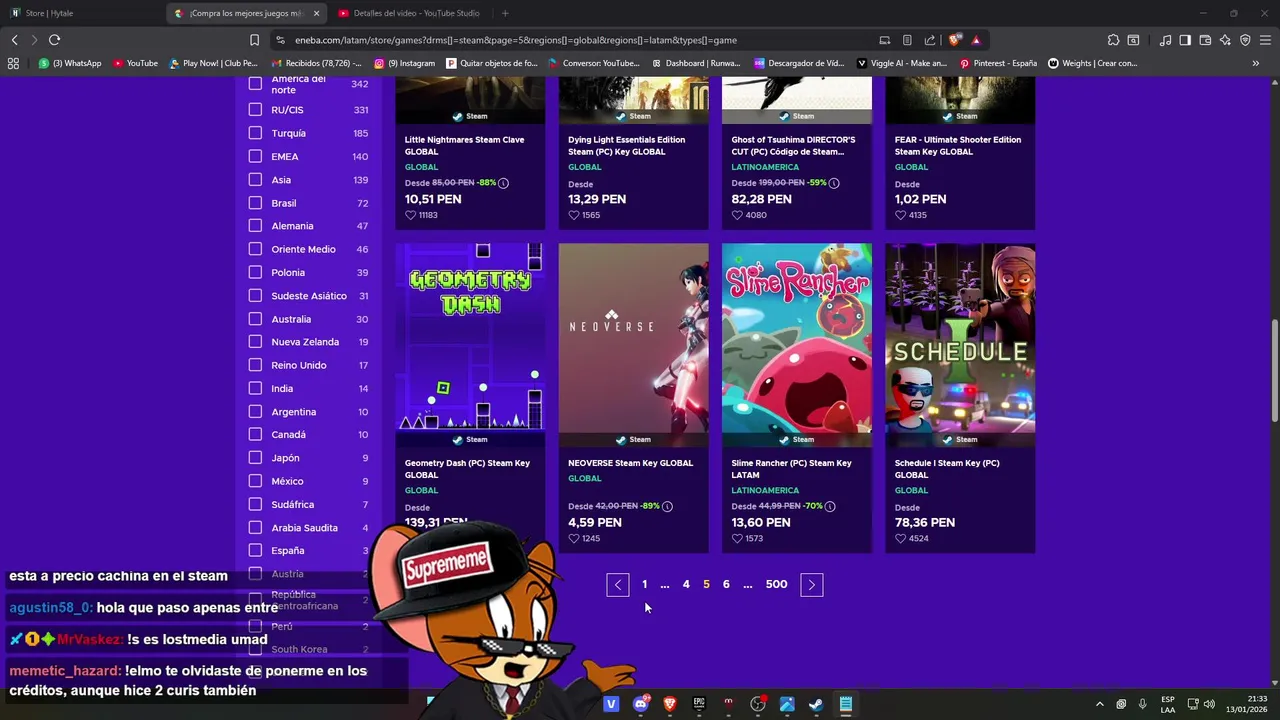Open the Brave Wallet icon

point(1205,40)
